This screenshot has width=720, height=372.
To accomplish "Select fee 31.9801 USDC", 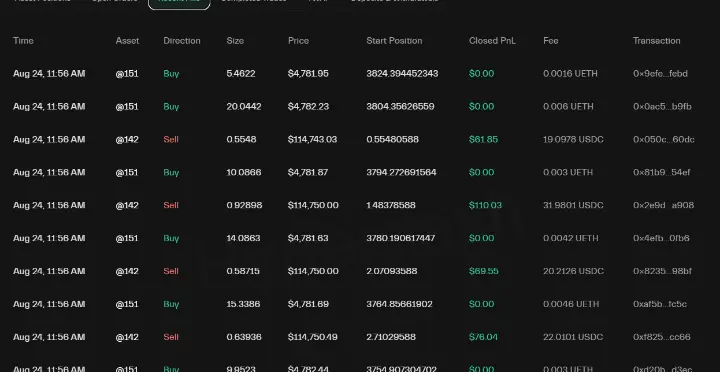I will pos(573,205).
